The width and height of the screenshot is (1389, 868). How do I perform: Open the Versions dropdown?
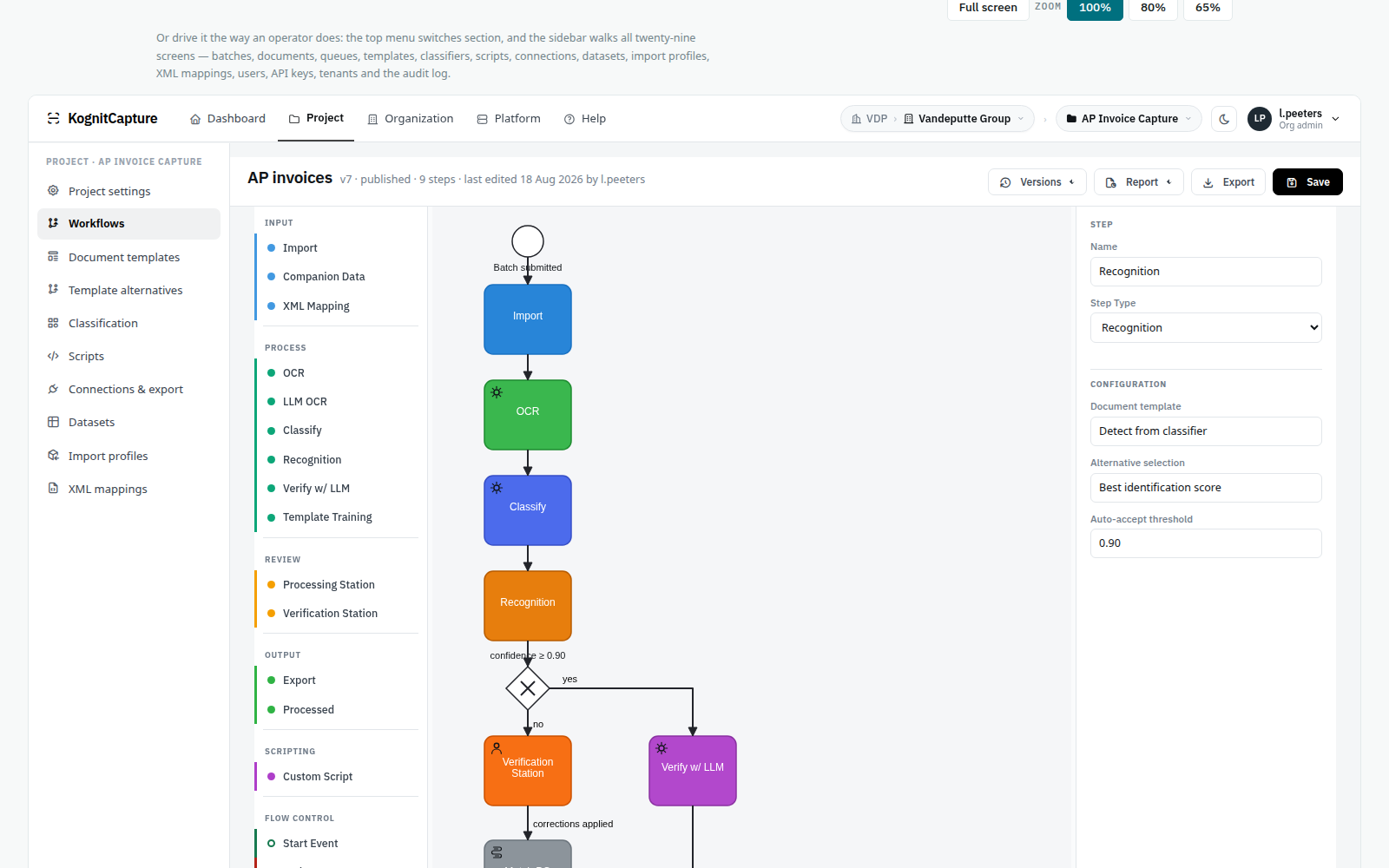pyautogui.click(x=1037, y=182)
